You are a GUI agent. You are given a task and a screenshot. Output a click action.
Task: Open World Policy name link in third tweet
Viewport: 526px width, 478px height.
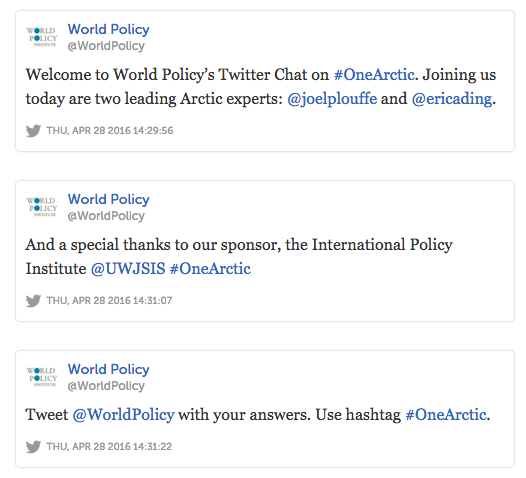(x=109, y=370)
